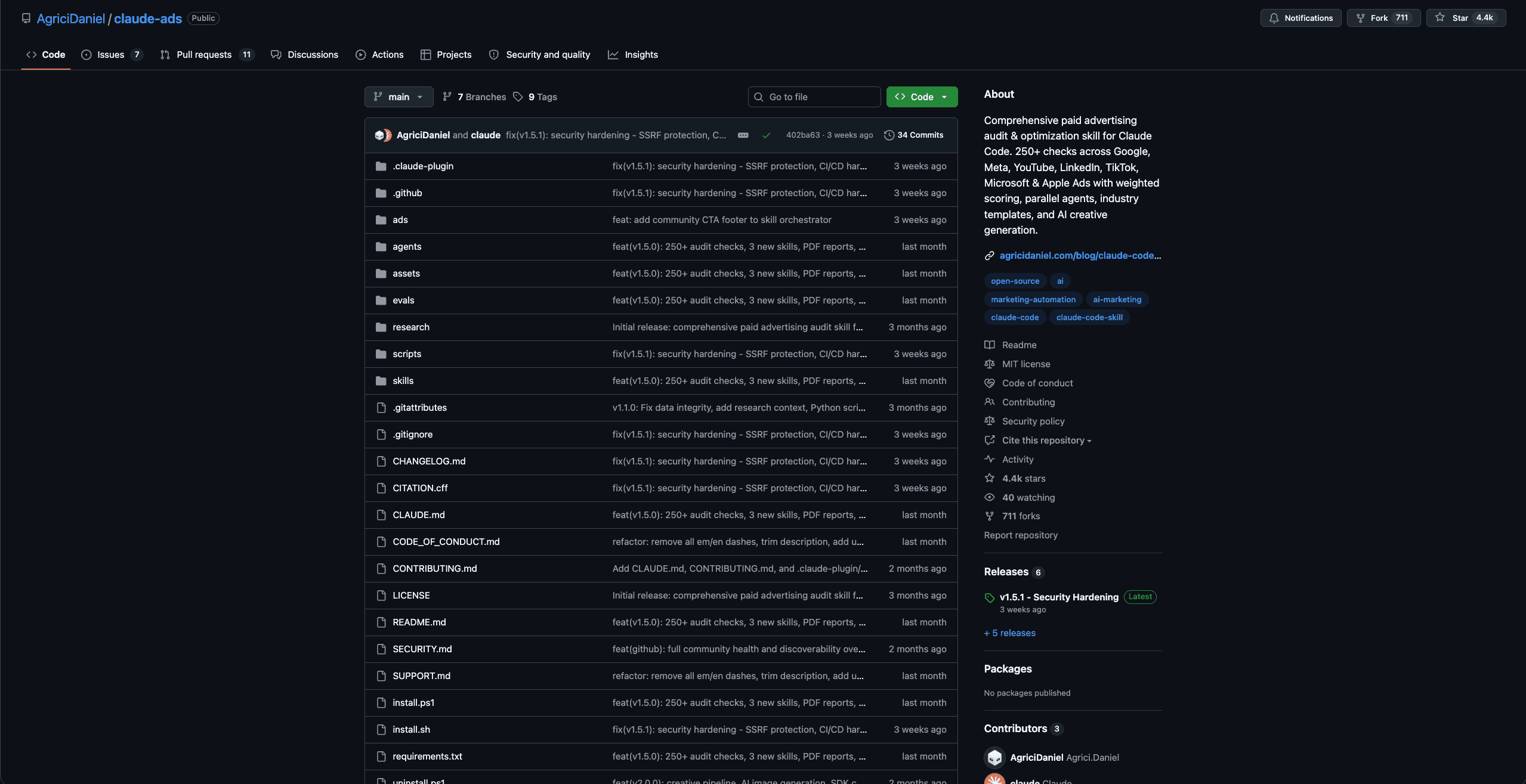Open the .github folder
The width and height of the screenshot is (1526, 784).
[x=407, y=193]
